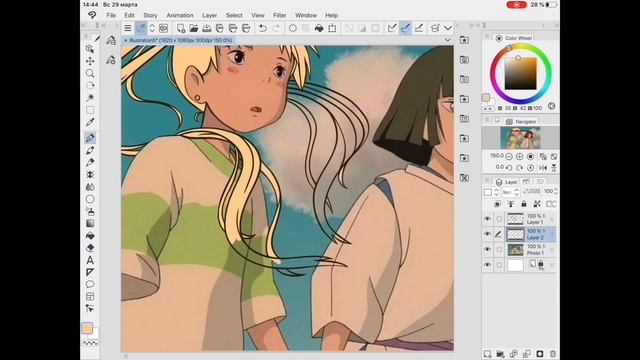
Task: Click the Redo arrow in command bar
Action: point(276,28)
